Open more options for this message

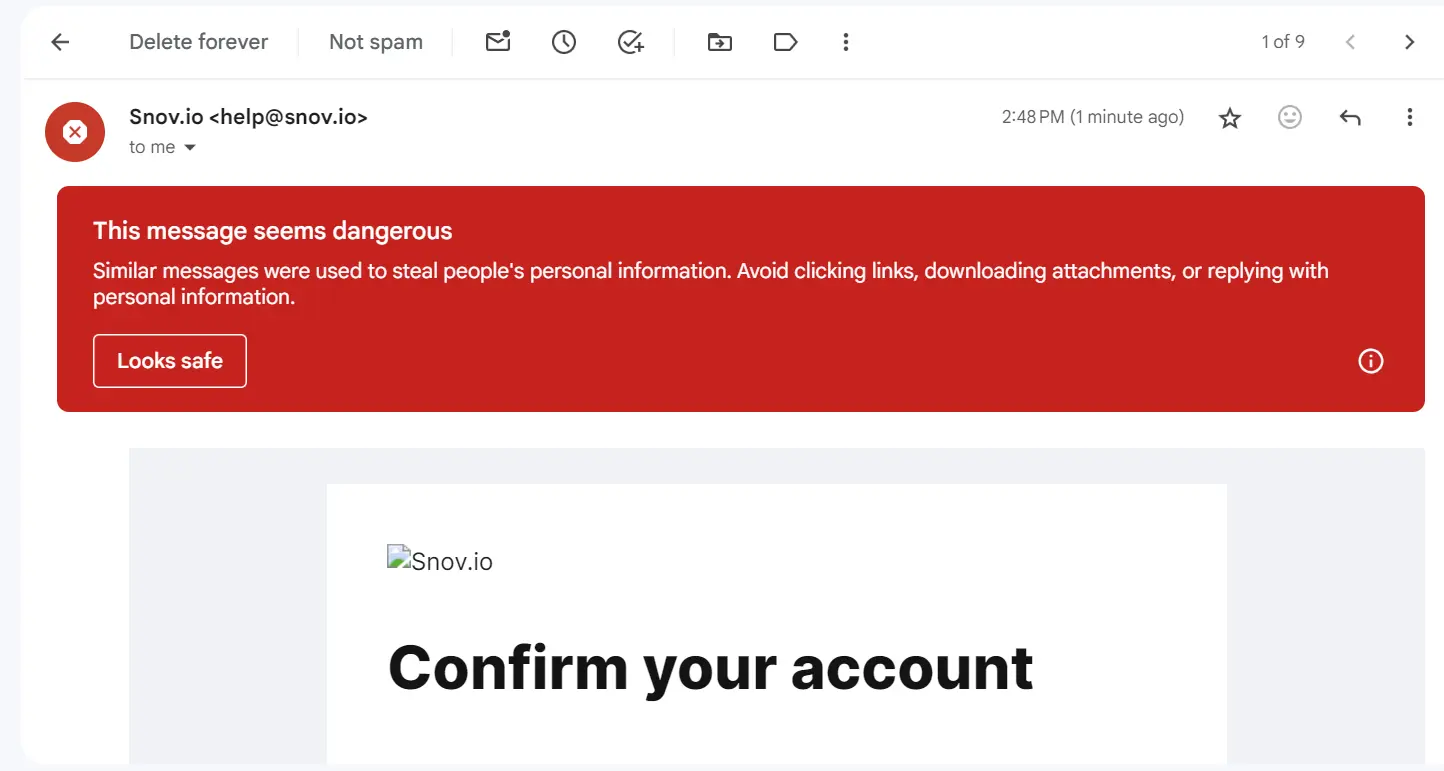tap(1409, 117)
